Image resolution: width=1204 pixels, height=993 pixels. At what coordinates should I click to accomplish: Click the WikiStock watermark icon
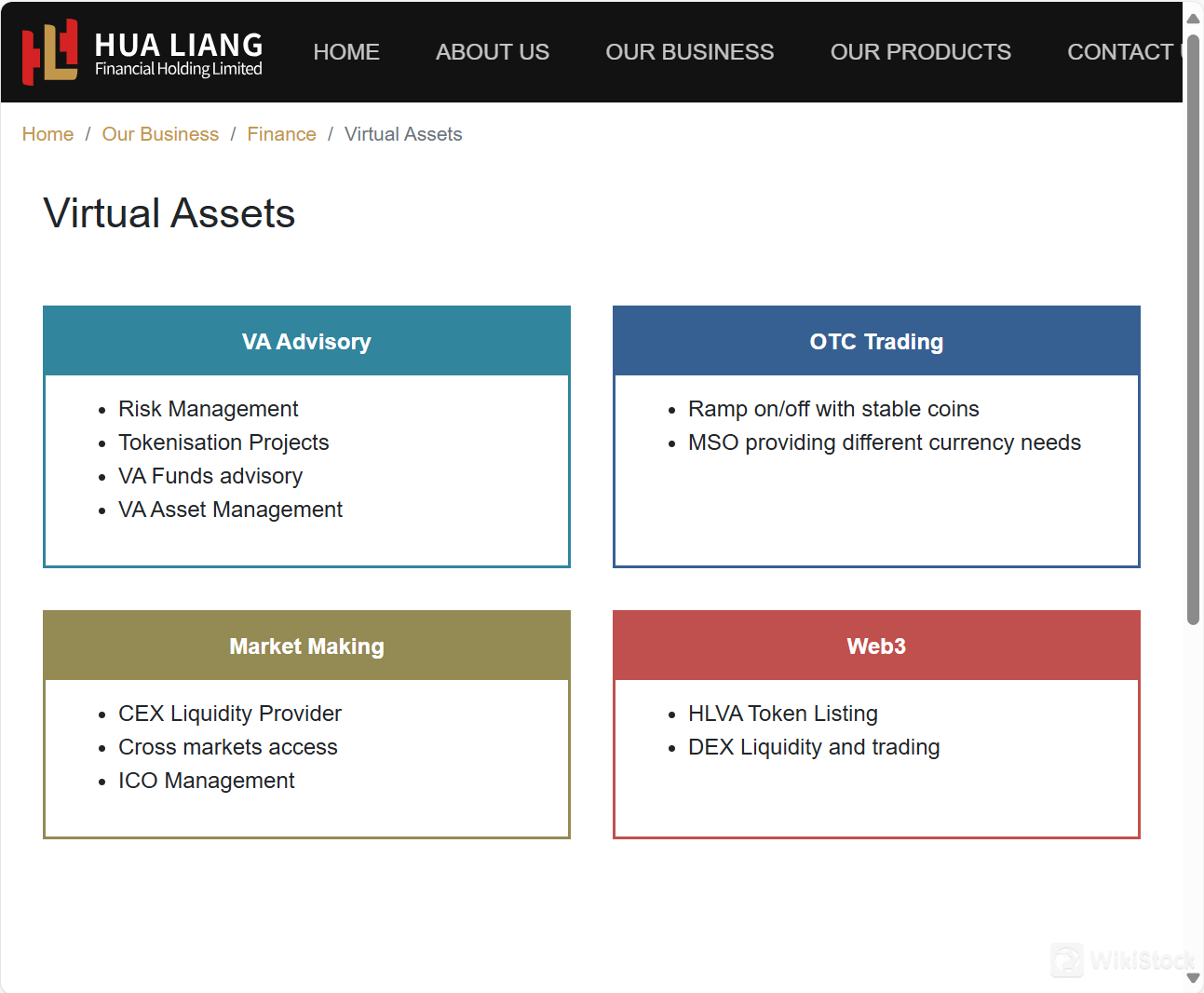pos(1069,960)
